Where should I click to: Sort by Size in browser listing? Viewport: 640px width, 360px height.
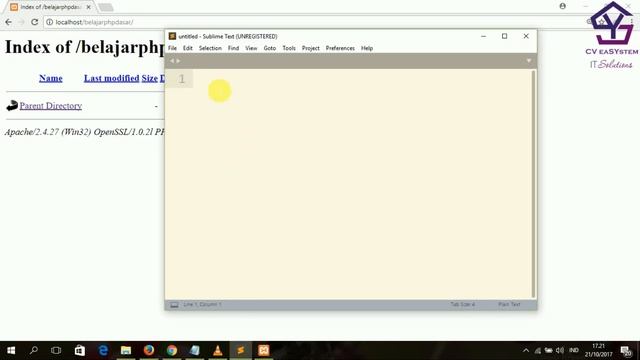(149, 78)
